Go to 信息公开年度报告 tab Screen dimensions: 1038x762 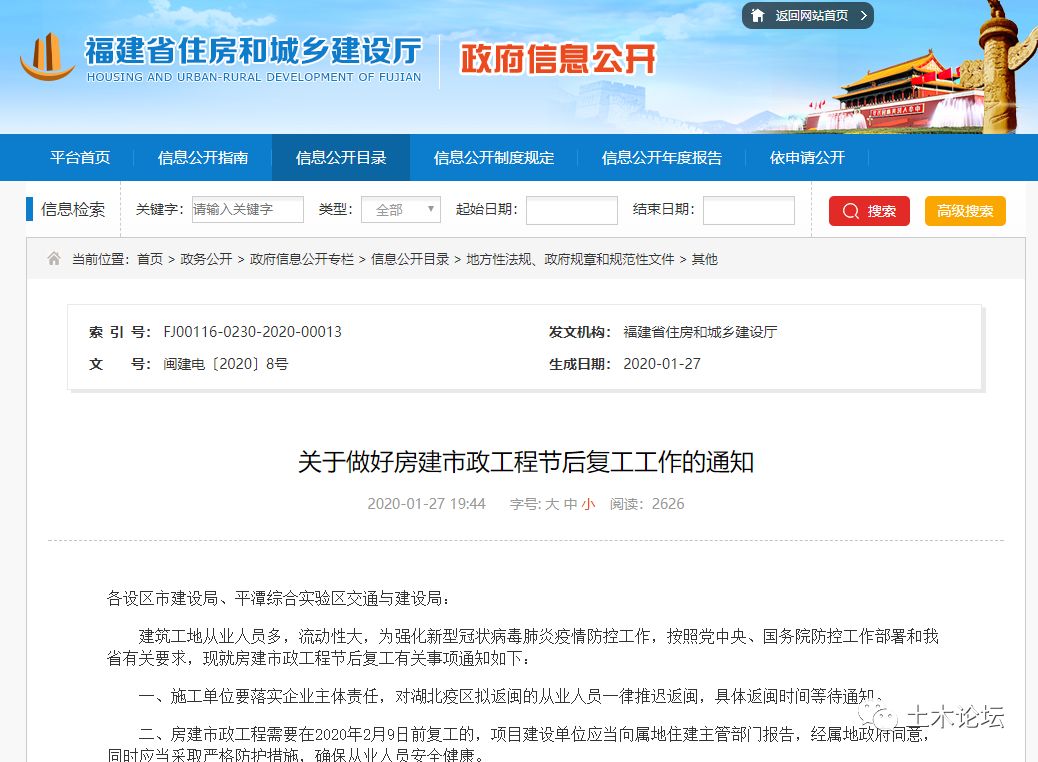[x=662, y=158]
